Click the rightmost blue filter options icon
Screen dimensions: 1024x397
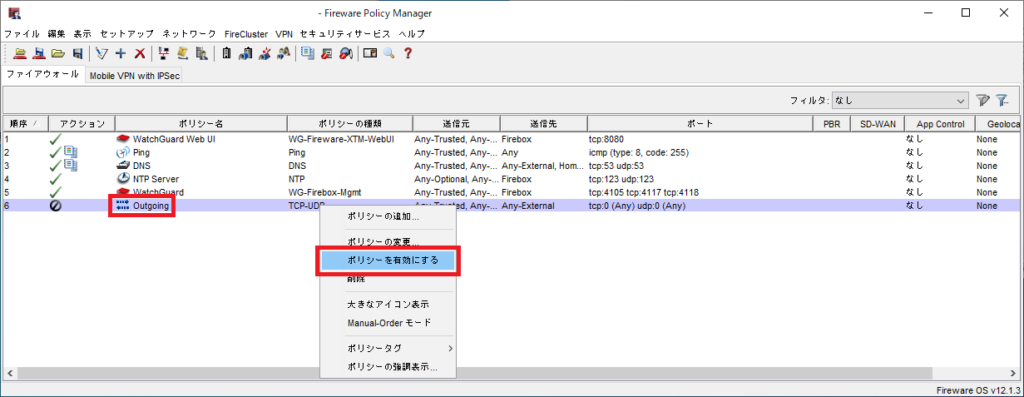1003,101
